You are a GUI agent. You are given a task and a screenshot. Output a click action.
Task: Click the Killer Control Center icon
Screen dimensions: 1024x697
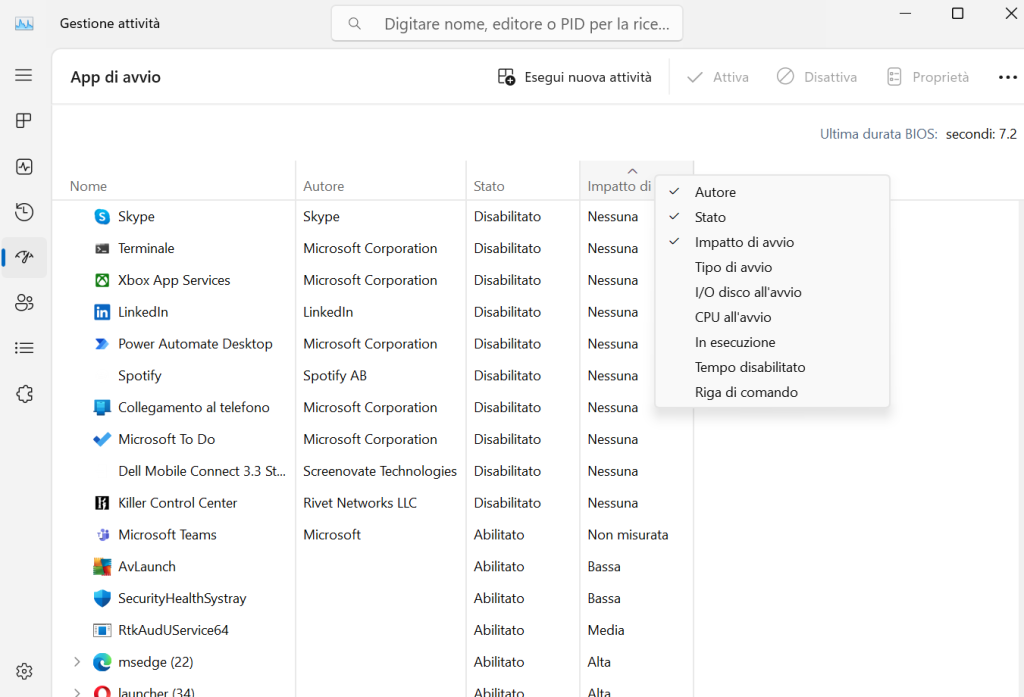pyautogui.click(x=102, y=503)
